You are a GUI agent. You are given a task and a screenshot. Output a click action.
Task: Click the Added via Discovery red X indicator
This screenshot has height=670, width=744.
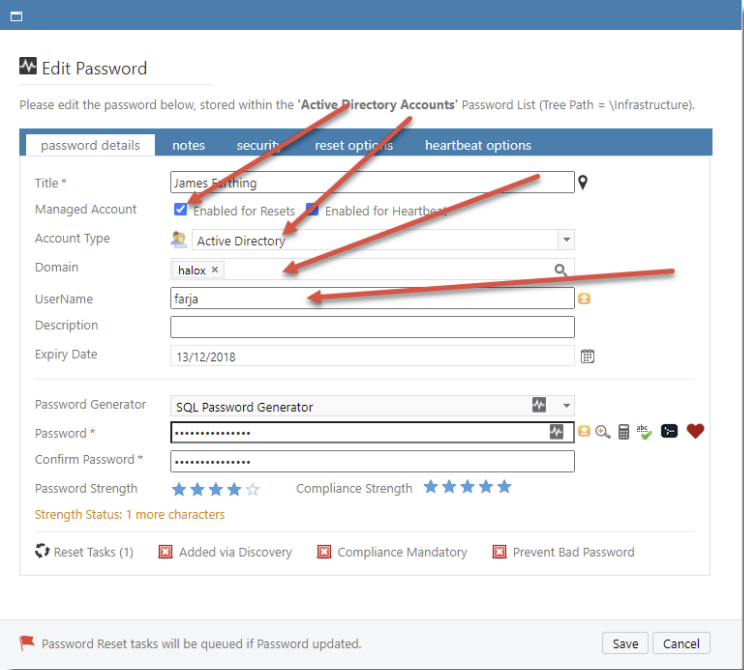coord(165,552)
